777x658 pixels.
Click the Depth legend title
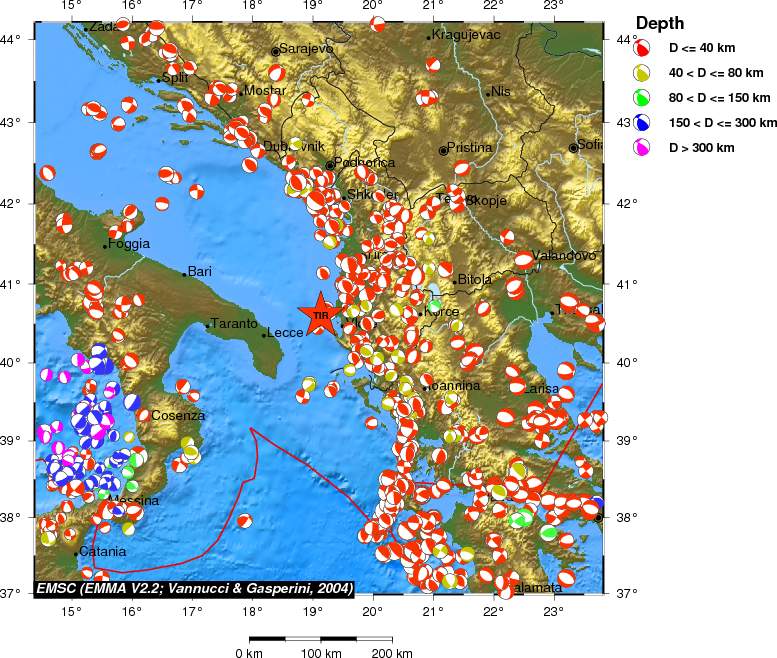click(660, 23)
